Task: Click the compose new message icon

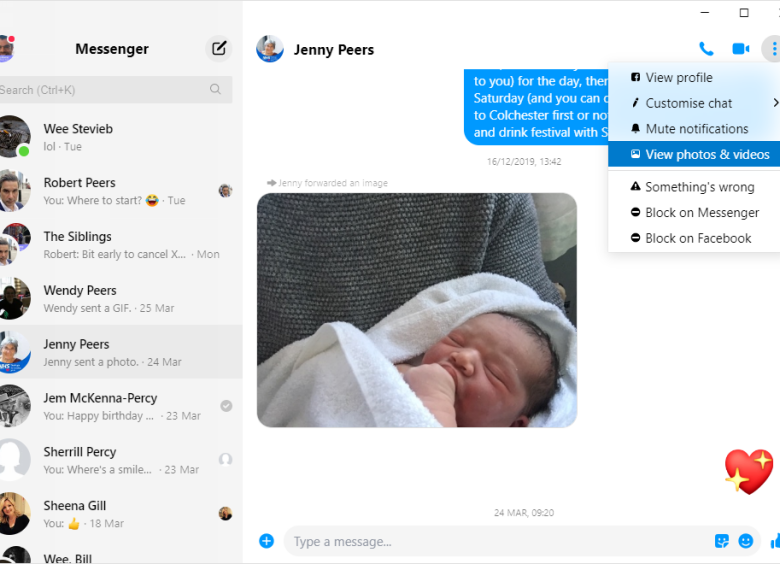Action: [x=219, y=48]
